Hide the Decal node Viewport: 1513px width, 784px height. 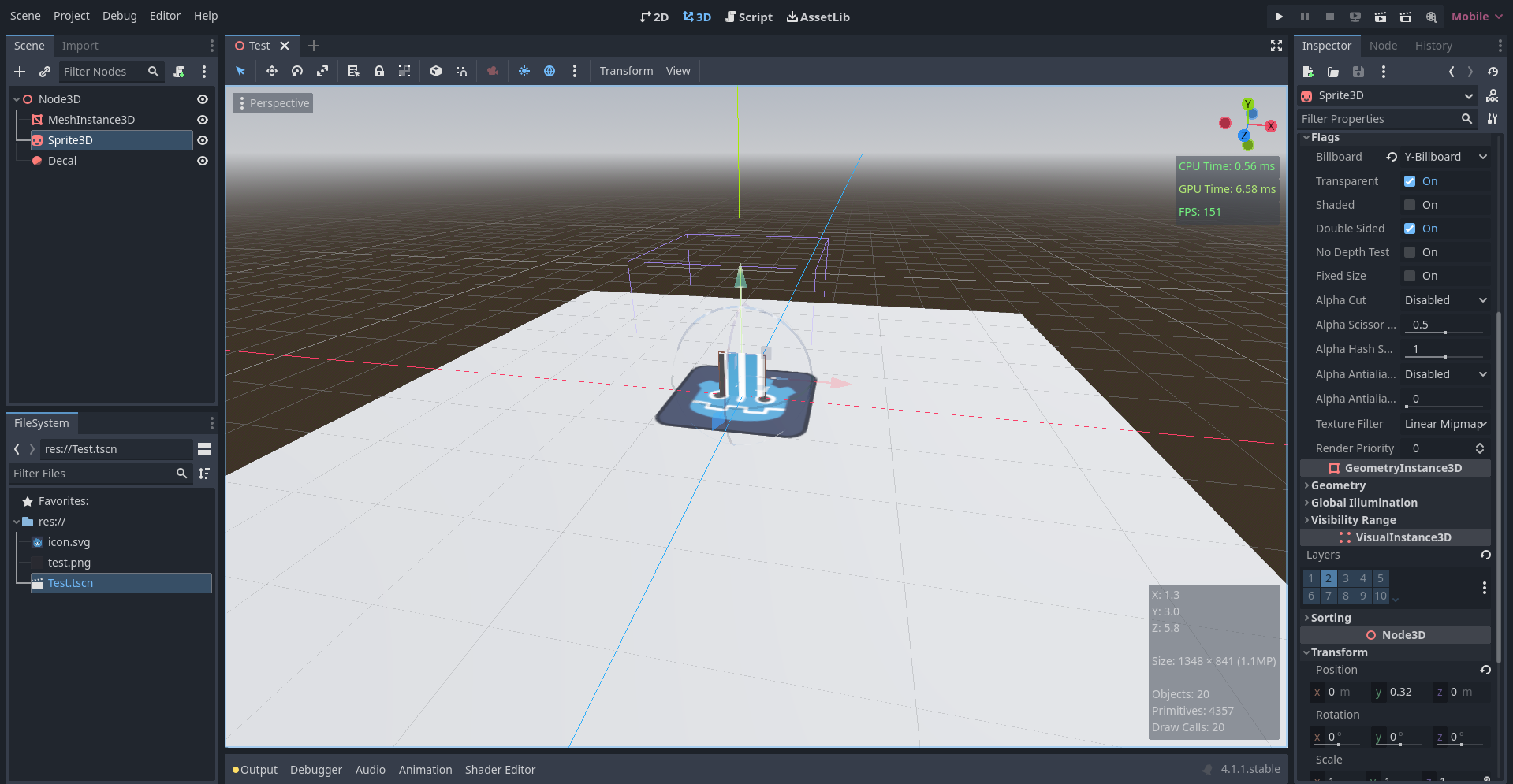click(202, 160)
